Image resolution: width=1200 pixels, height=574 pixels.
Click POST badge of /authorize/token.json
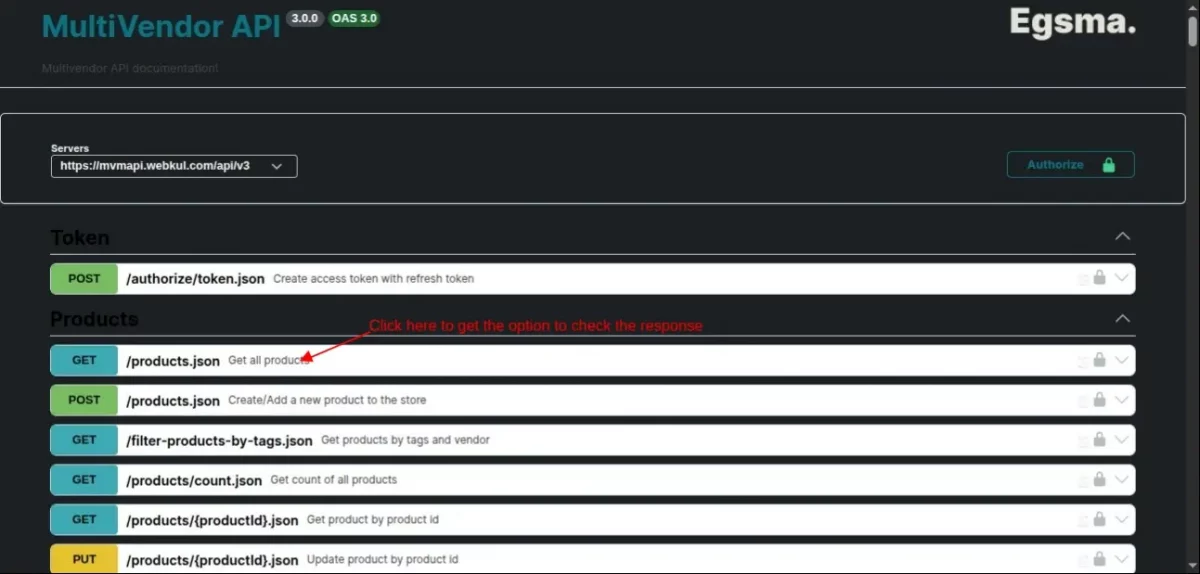84,279
